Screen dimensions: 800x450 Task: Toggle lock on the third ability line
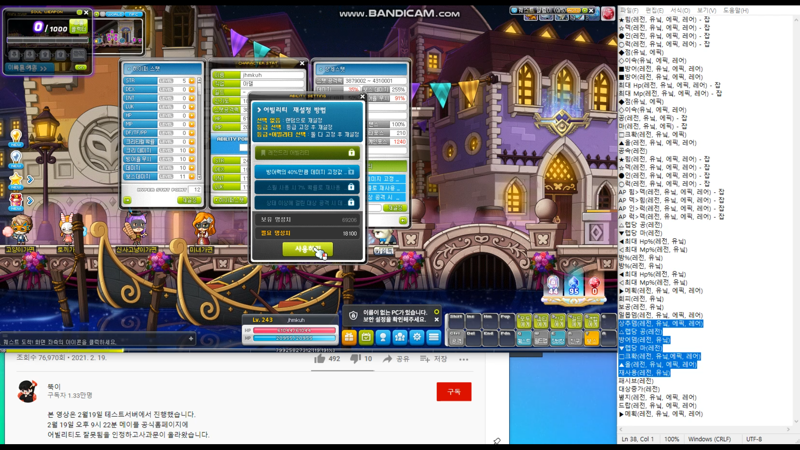click(x=351, y=203)
